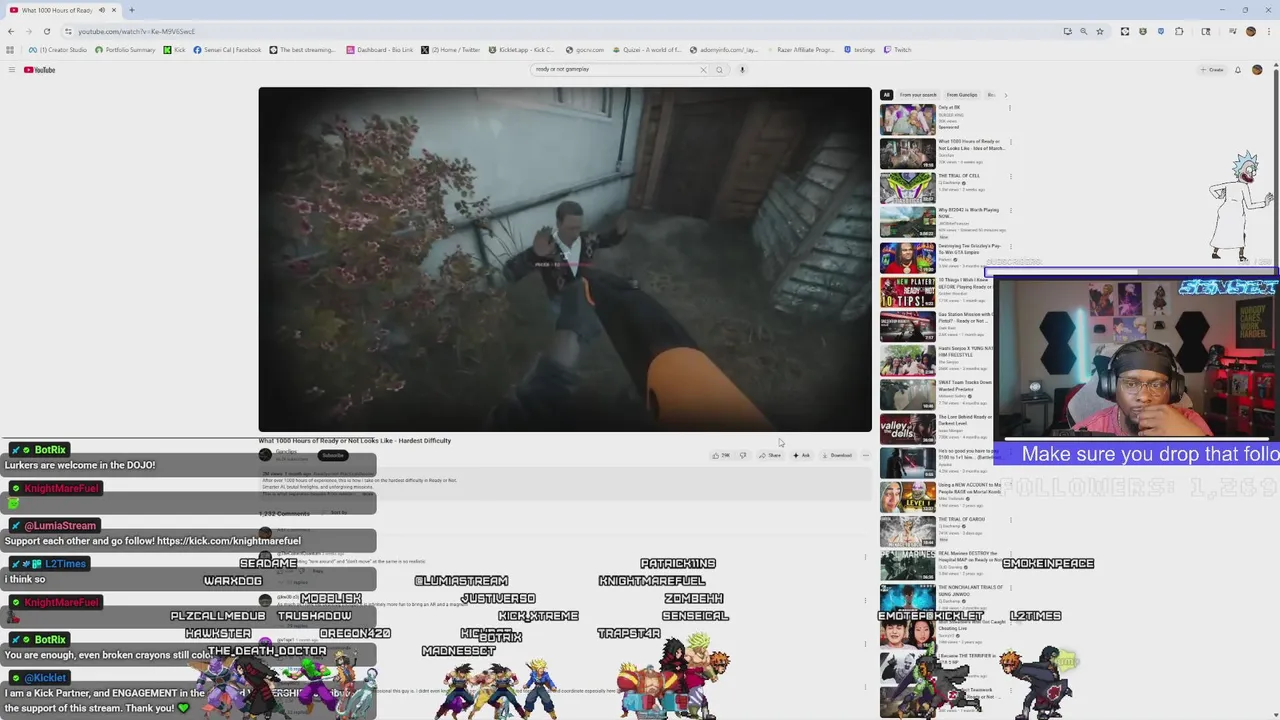Viewport: 1280px width, 720px height.
Task: Open YouTube notifications bell
Action: [x=1238, y=70]
